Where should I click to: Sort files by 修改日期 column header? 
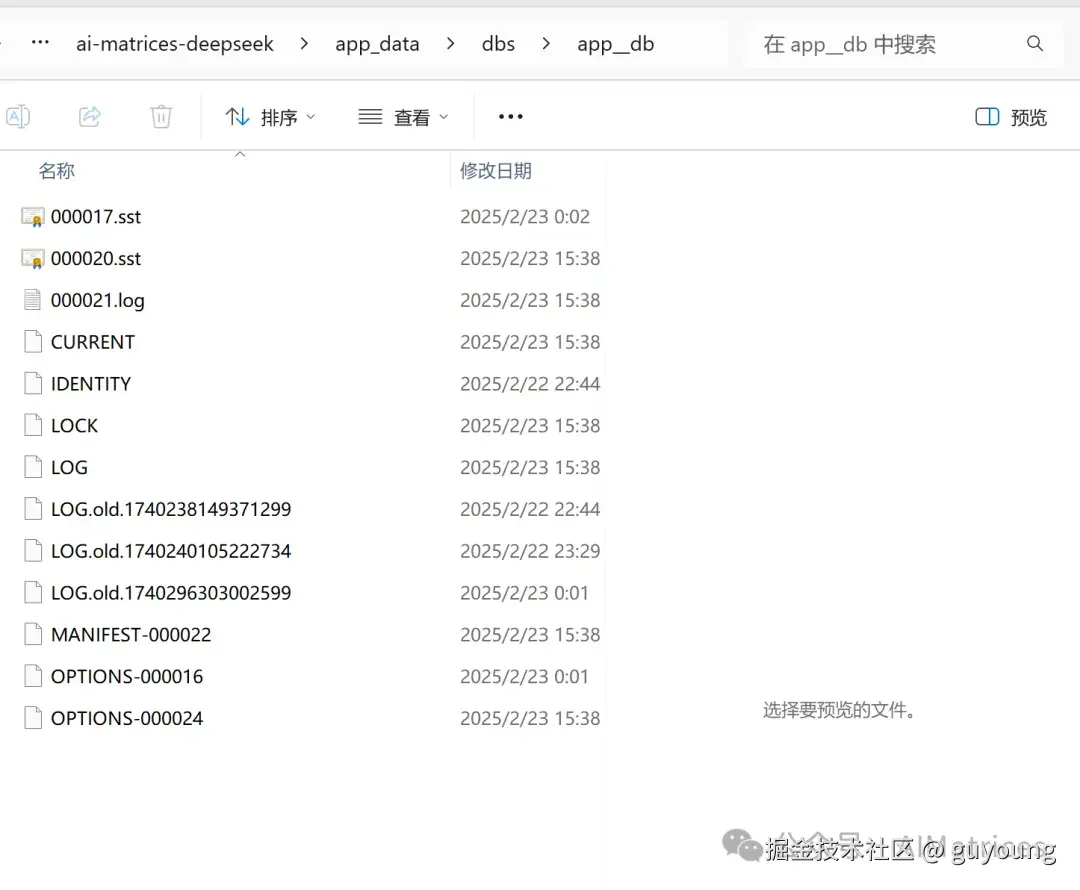click(x=496, y=170)
